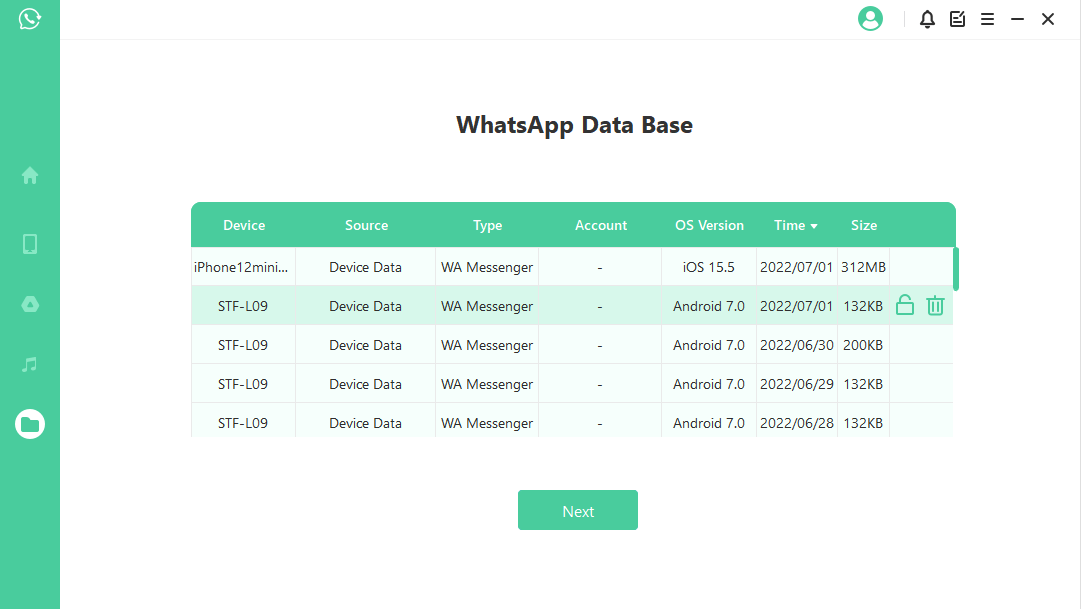Go to the Home sidebar icon
The image size is (1081, 609).
(x=30, y=176)
